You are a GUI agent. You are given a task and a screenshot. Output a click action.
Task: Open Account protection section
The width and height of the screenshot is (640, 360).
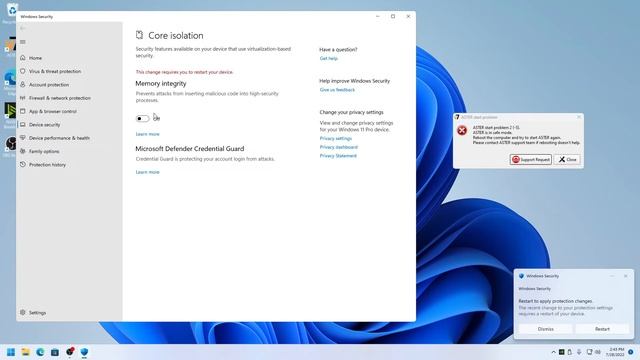49,85
